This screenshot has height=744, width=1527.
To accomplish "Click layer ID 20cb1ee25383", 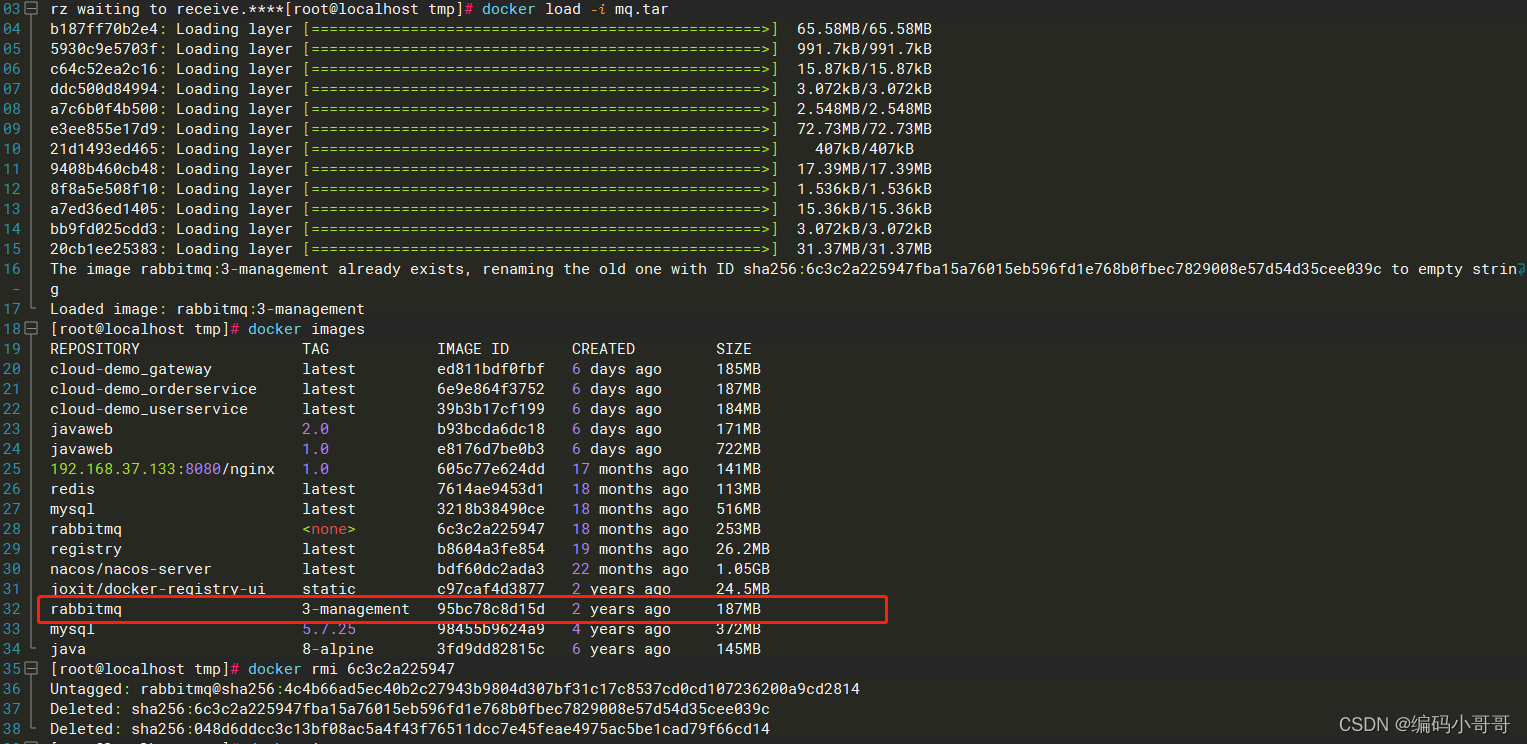I will click(x=104, y=249).
